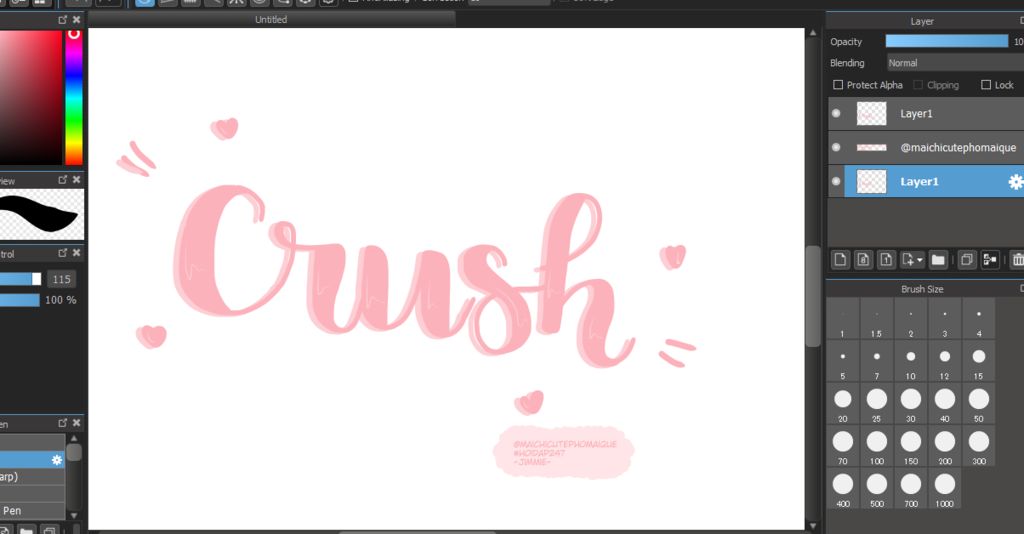The height and width of the screenshot is (534, 1024).
Task: Close the color panel
Action: point(76,20)
